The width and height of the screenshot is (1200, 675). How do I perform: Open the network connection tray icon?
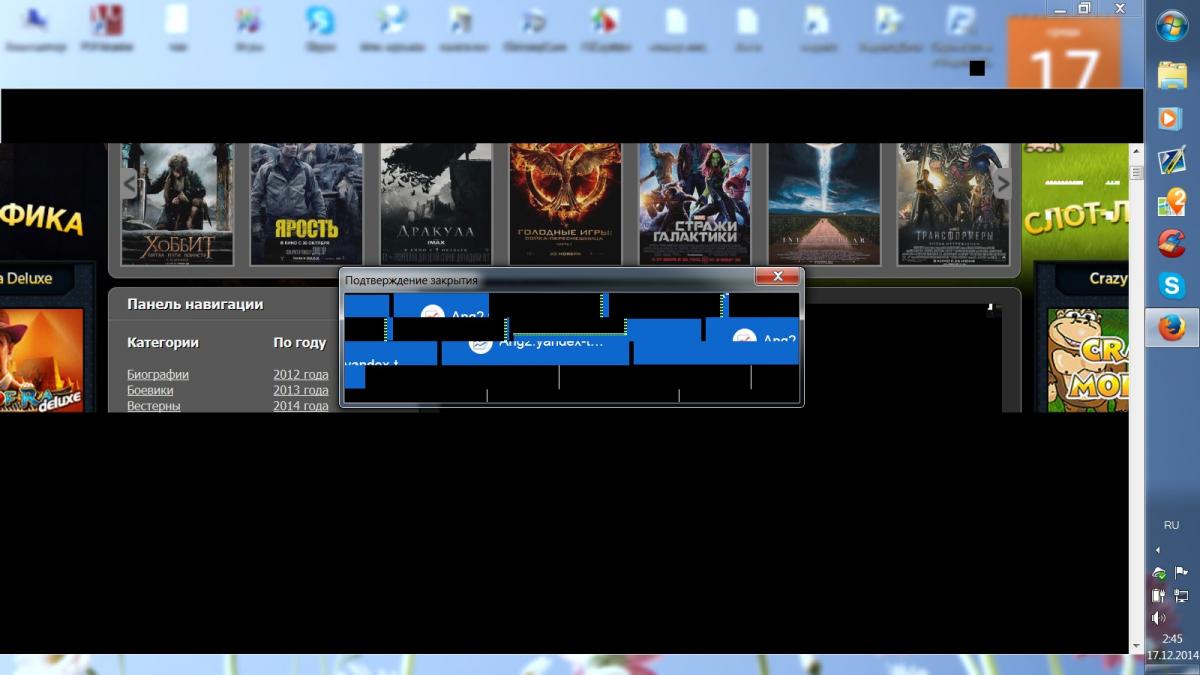pos(1181,595)
